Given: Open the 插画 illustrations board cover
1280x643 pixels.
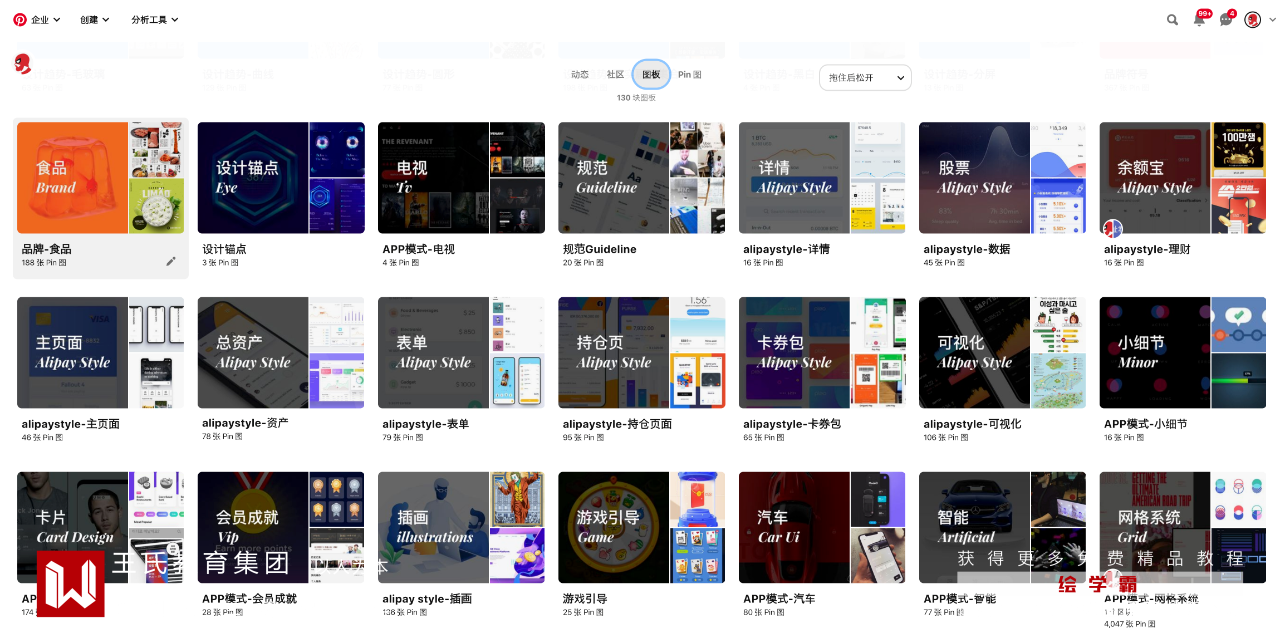Looking at the screenshot, I should (x=461, y=528).
